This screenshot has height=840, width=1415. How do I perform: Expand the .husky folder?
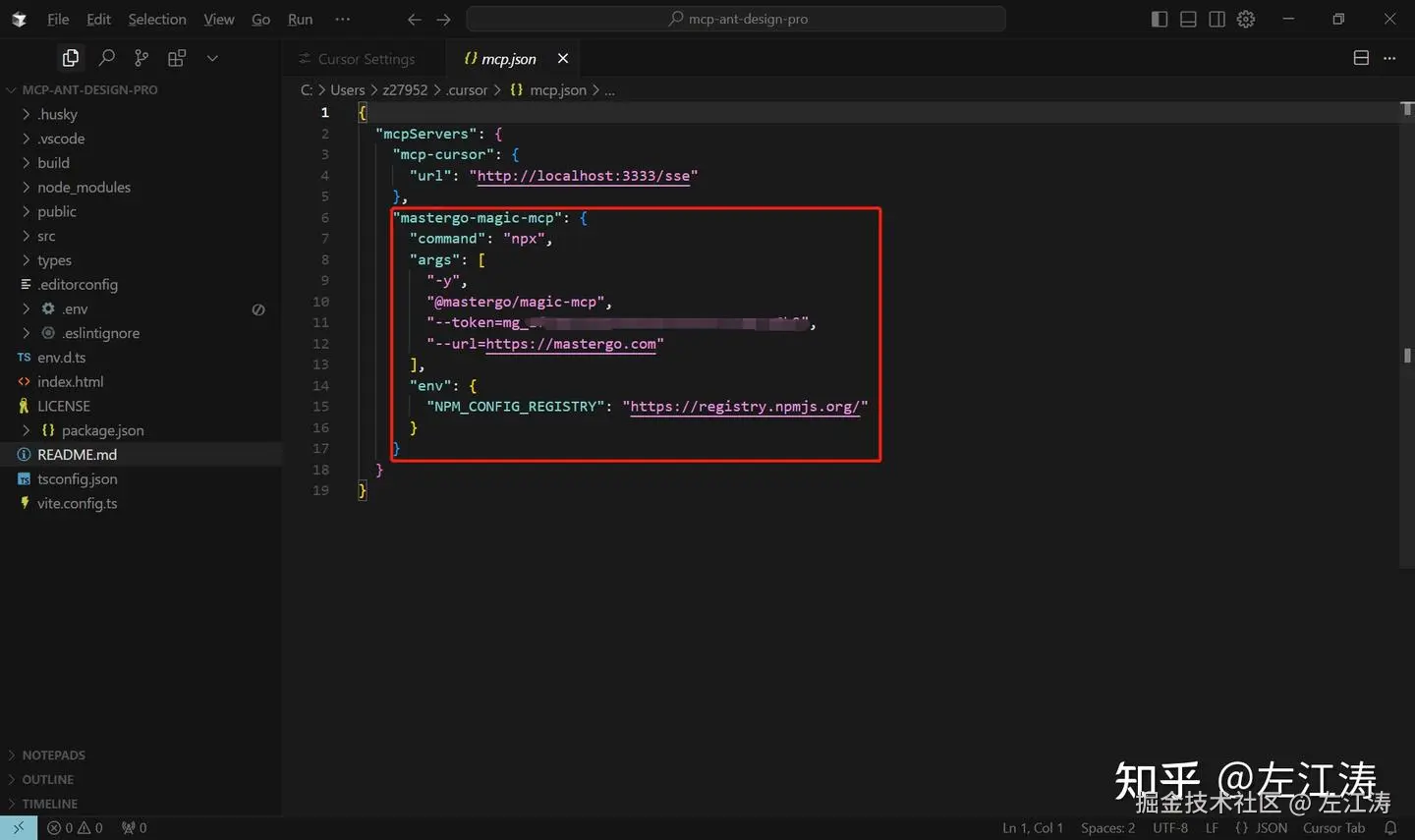141,114
